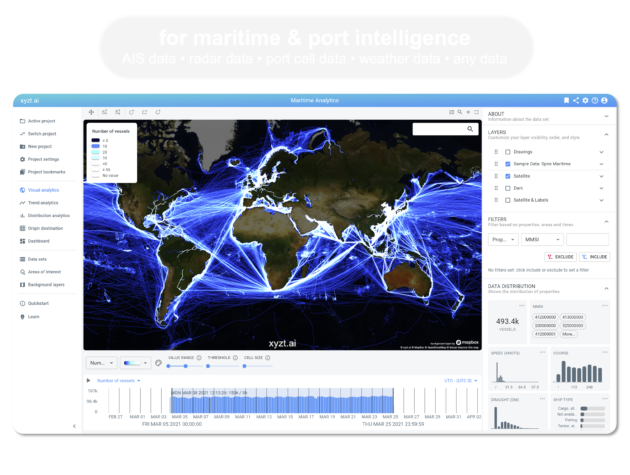Screen dimensions: 630x475
Task: Expand the ABOUT section chevron
Action: click(x=606, y=116)
